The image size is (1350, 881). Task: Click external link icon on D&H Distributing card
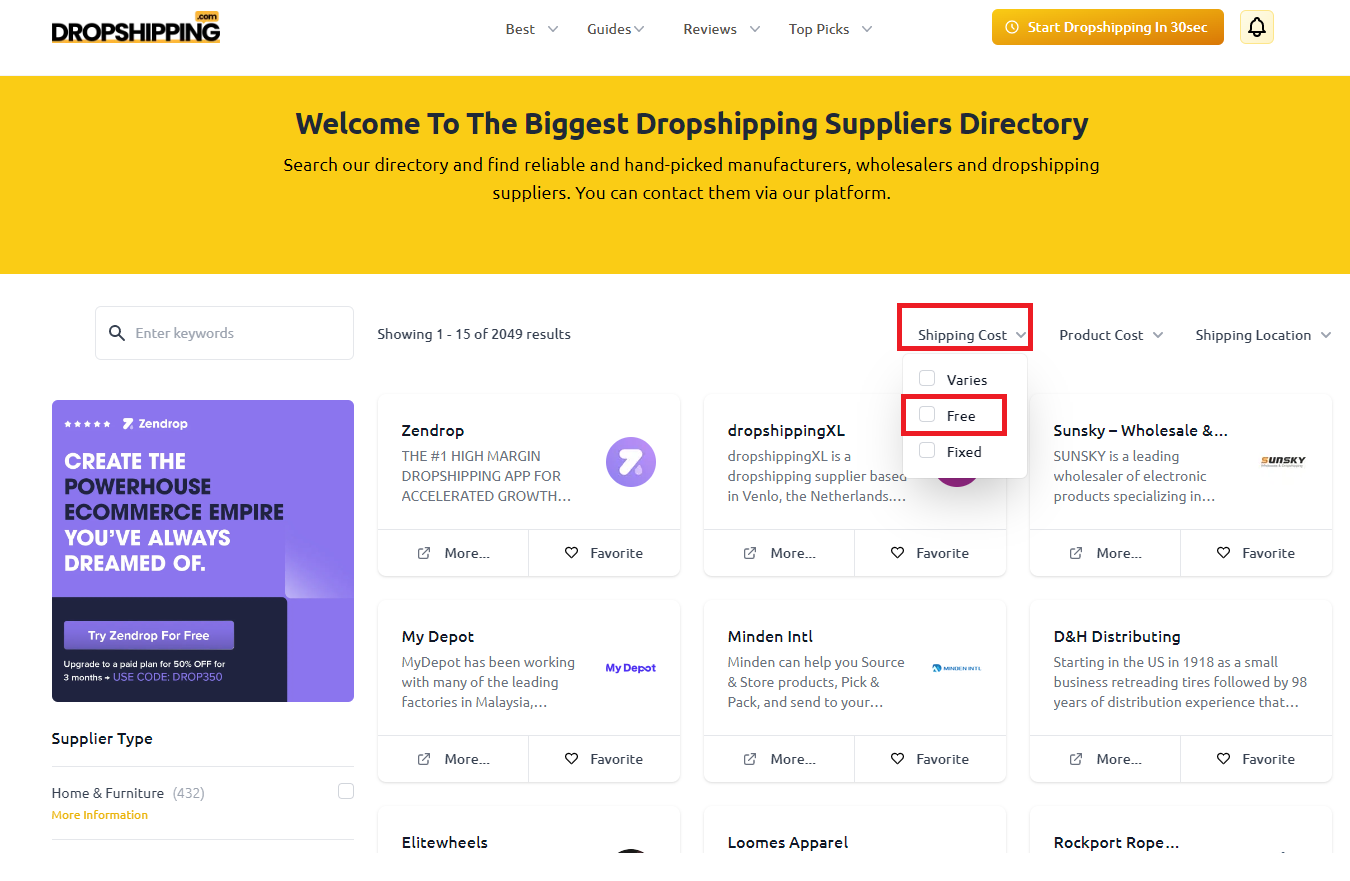pos(1076,759)
